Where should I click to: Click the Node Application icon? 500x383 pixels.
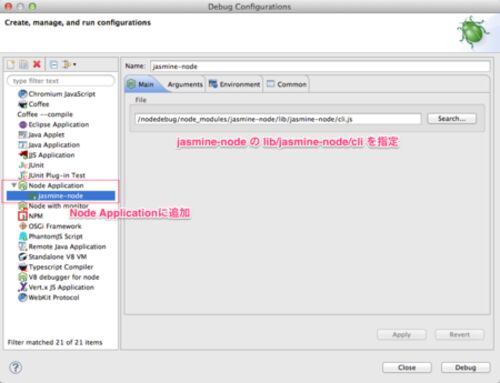pos(23,186)
